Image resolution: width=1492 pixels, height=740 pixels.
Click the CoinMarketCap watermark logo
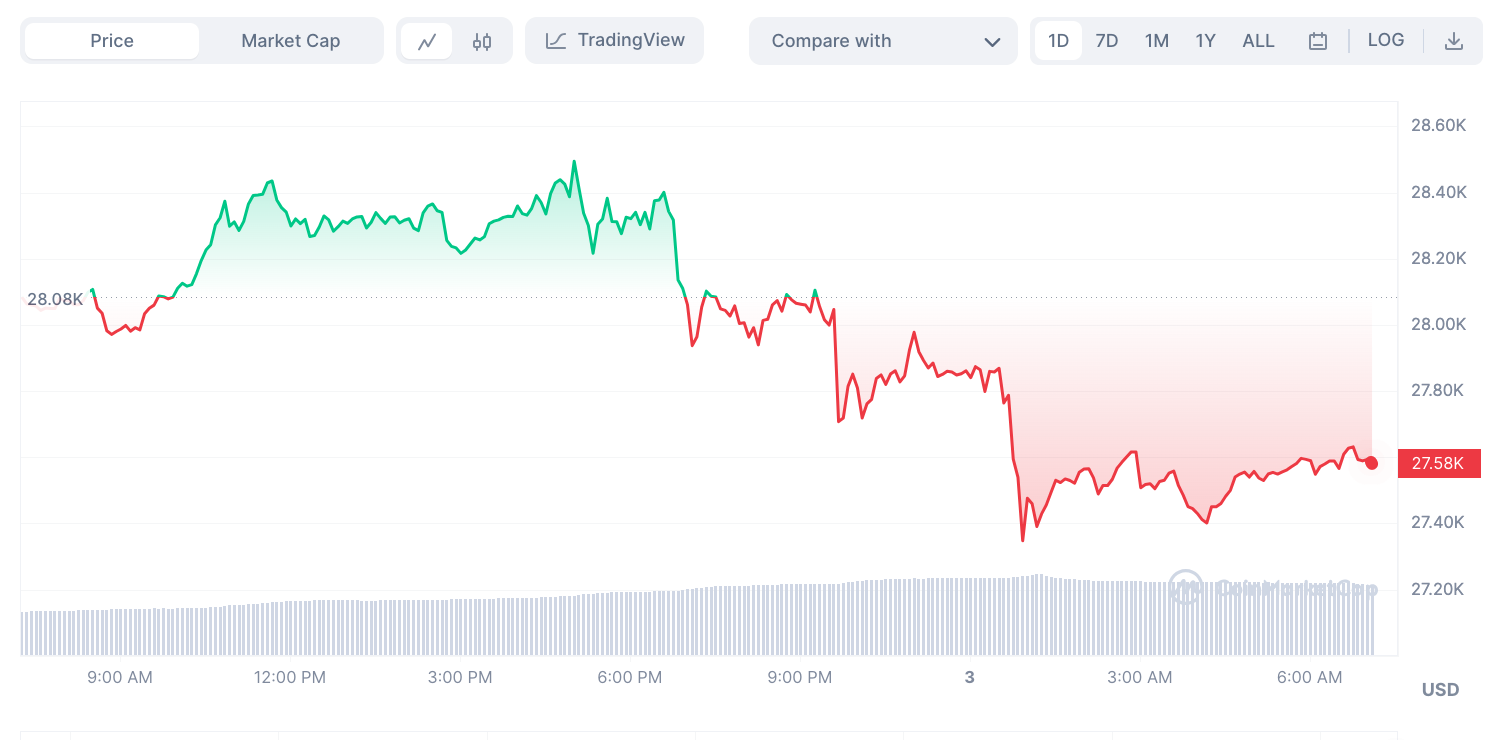point(1185,588)
